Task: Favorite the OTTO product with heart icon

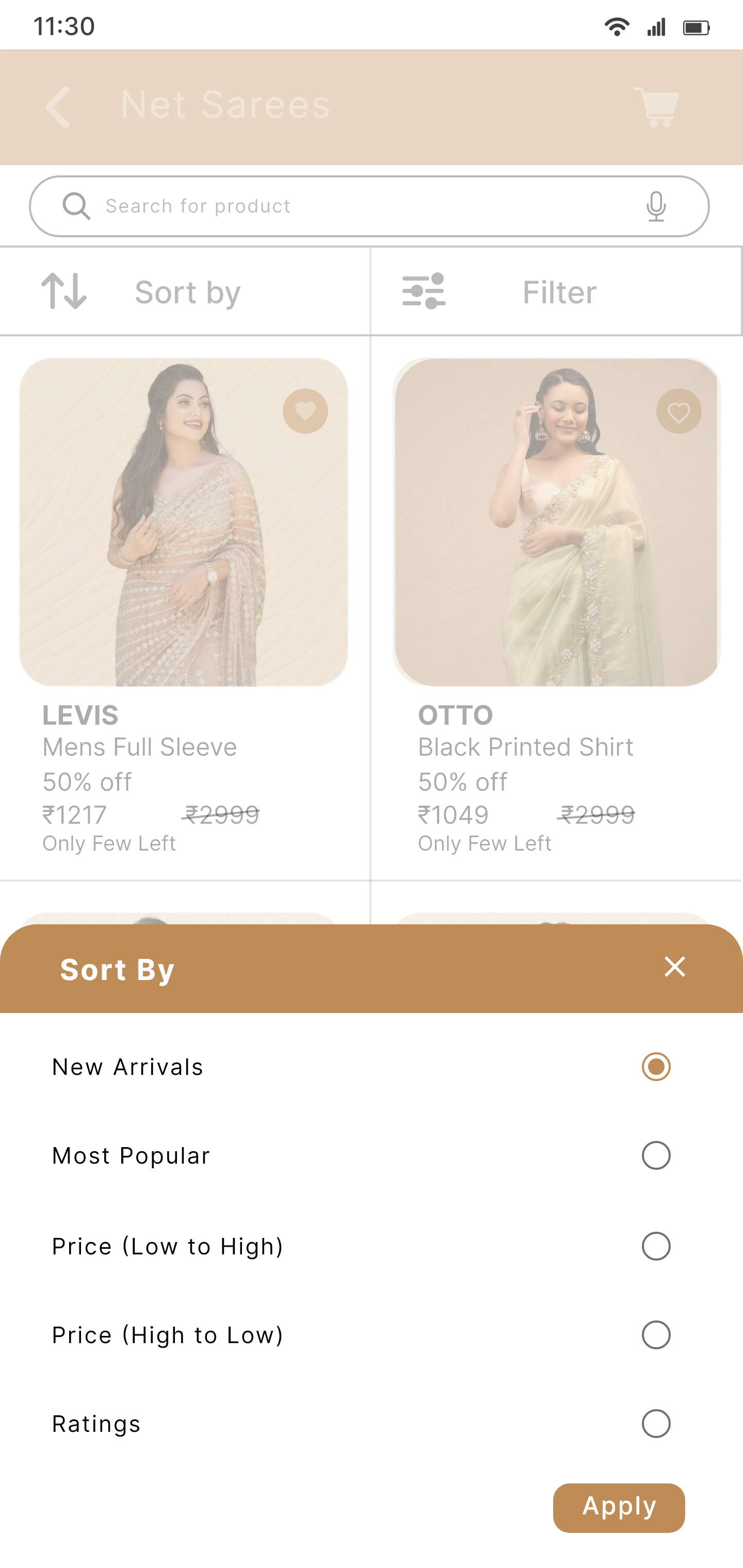Action: 679,412
